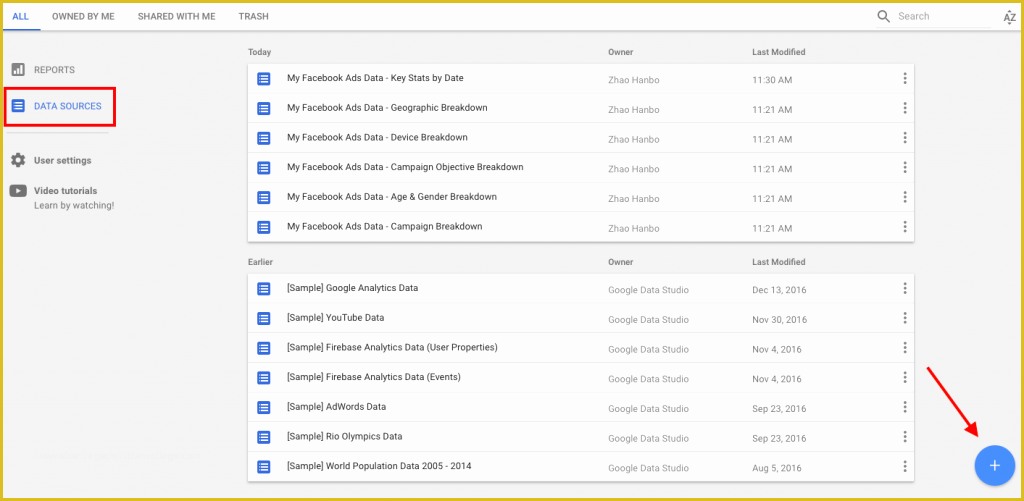Click data source icon for Geographic Breakdown
Image resolution: width=1024 pixels, height=501 pixels.
(264, 108)
